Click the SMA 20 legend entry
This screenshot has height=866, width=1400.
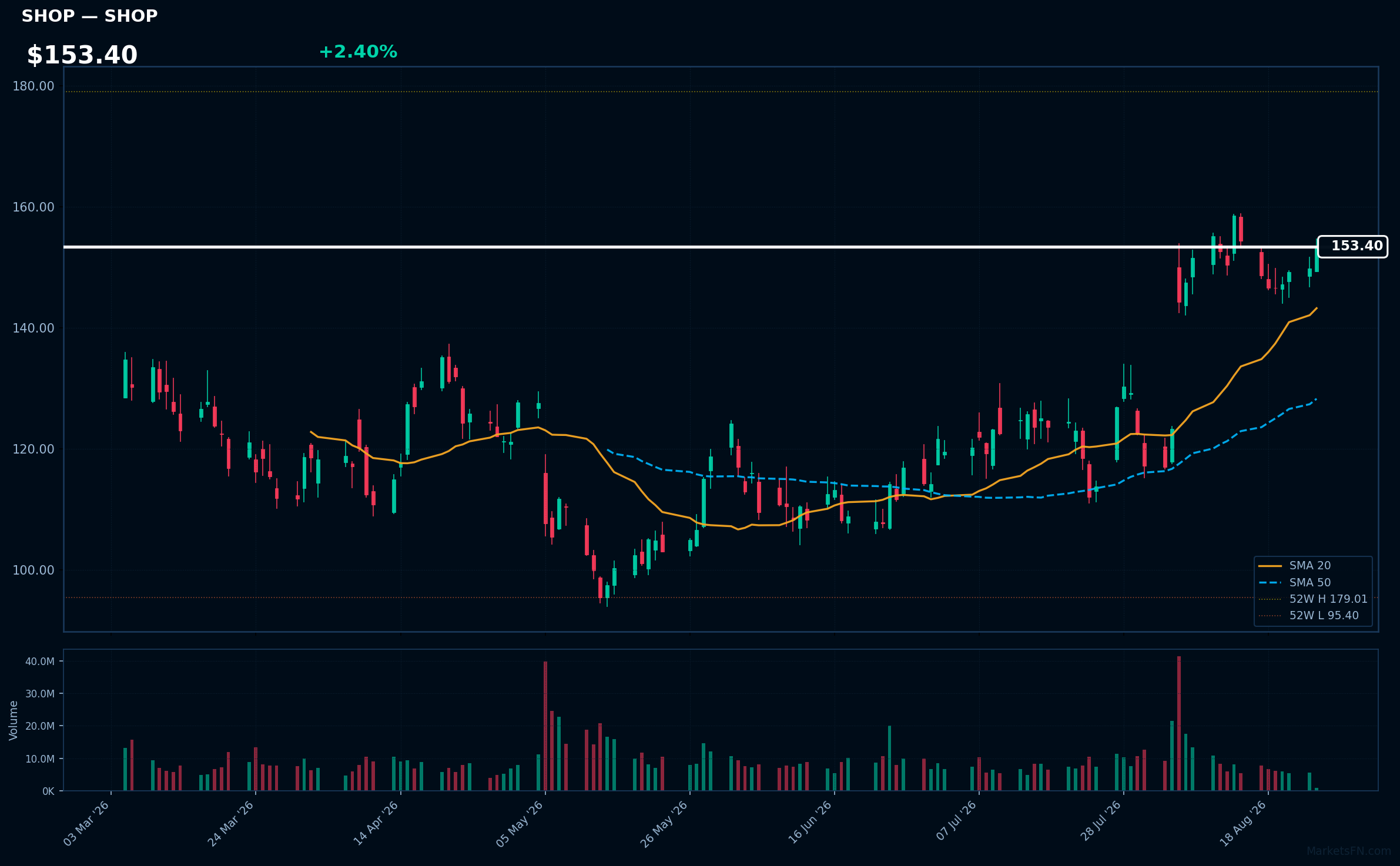coord(1310,565)
